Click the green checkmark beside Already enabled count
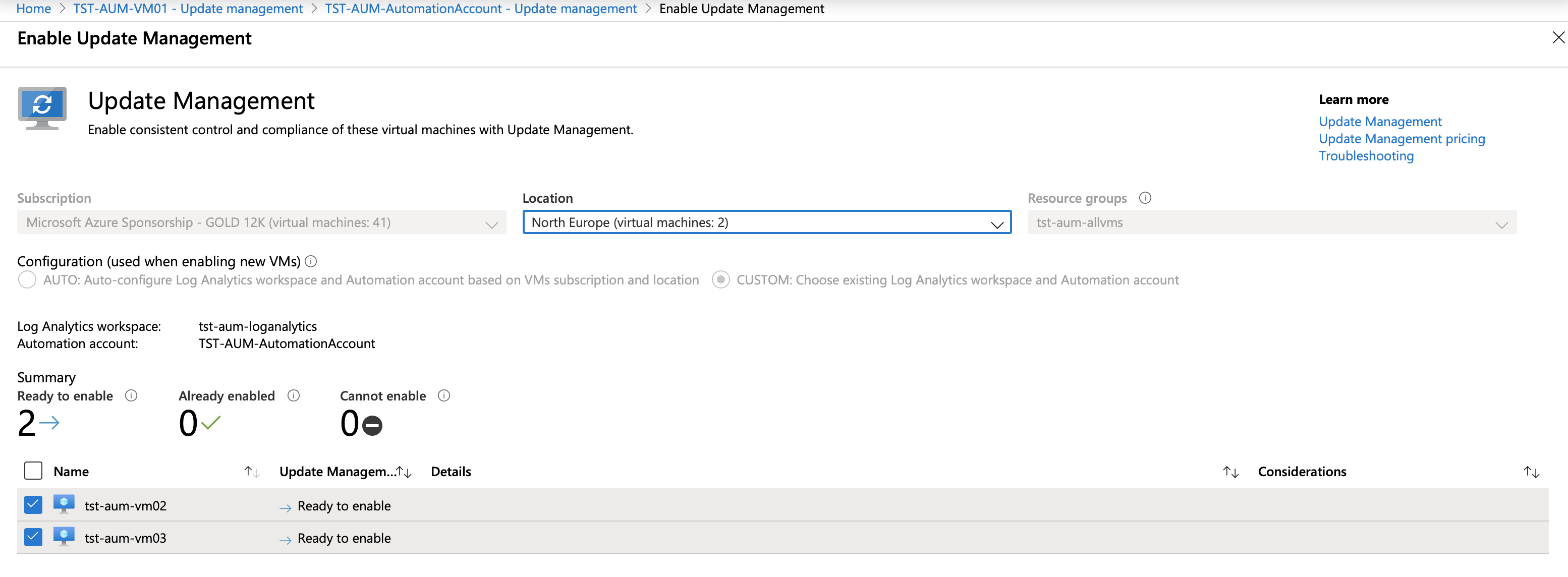 point(210,422)
